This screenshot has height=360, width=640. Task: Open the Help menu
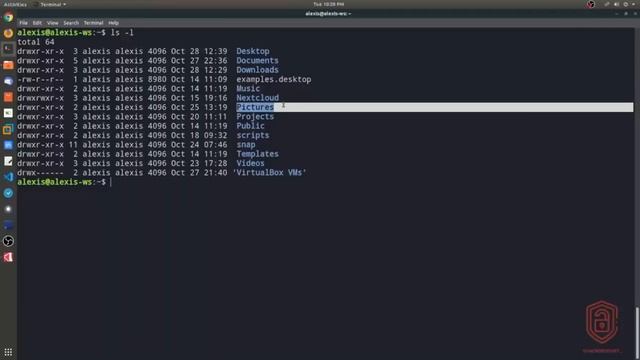(113, 23)
